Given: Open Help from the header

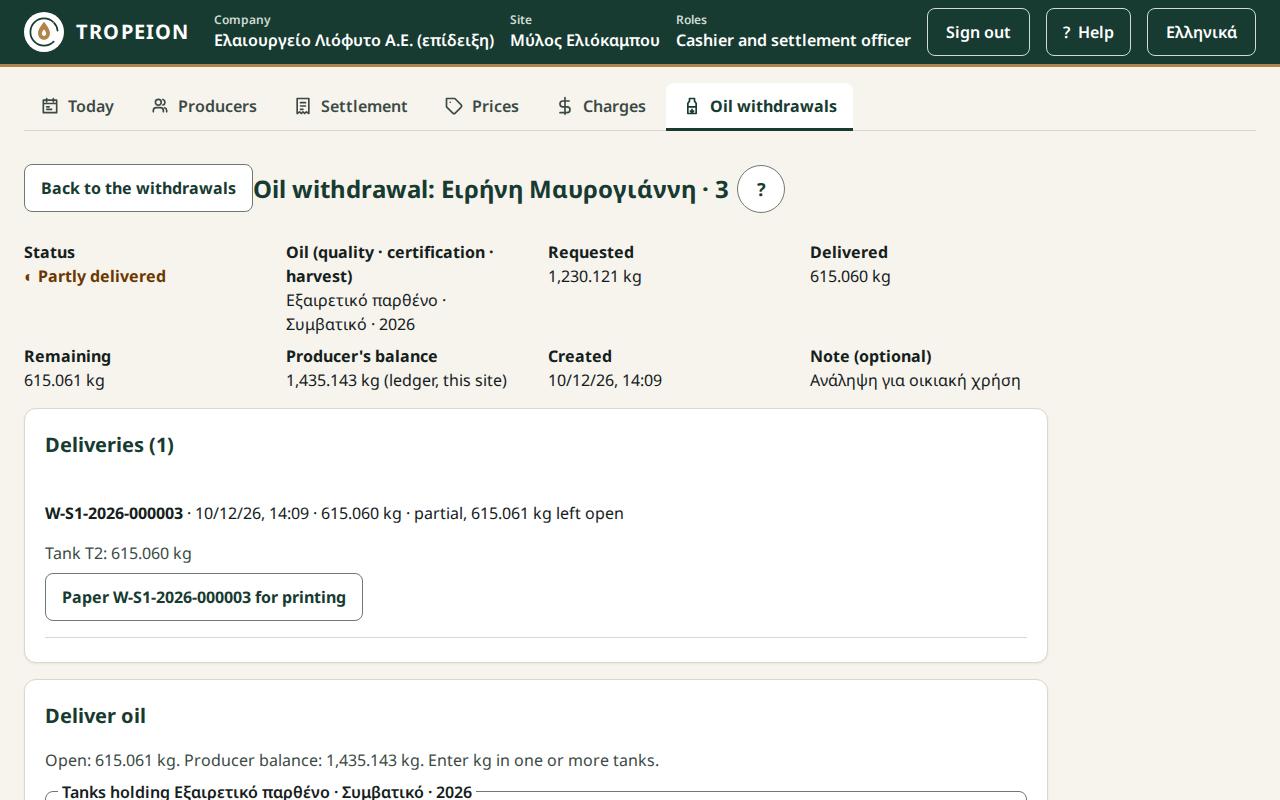Looking at the screenshot, I should 1088,32.
